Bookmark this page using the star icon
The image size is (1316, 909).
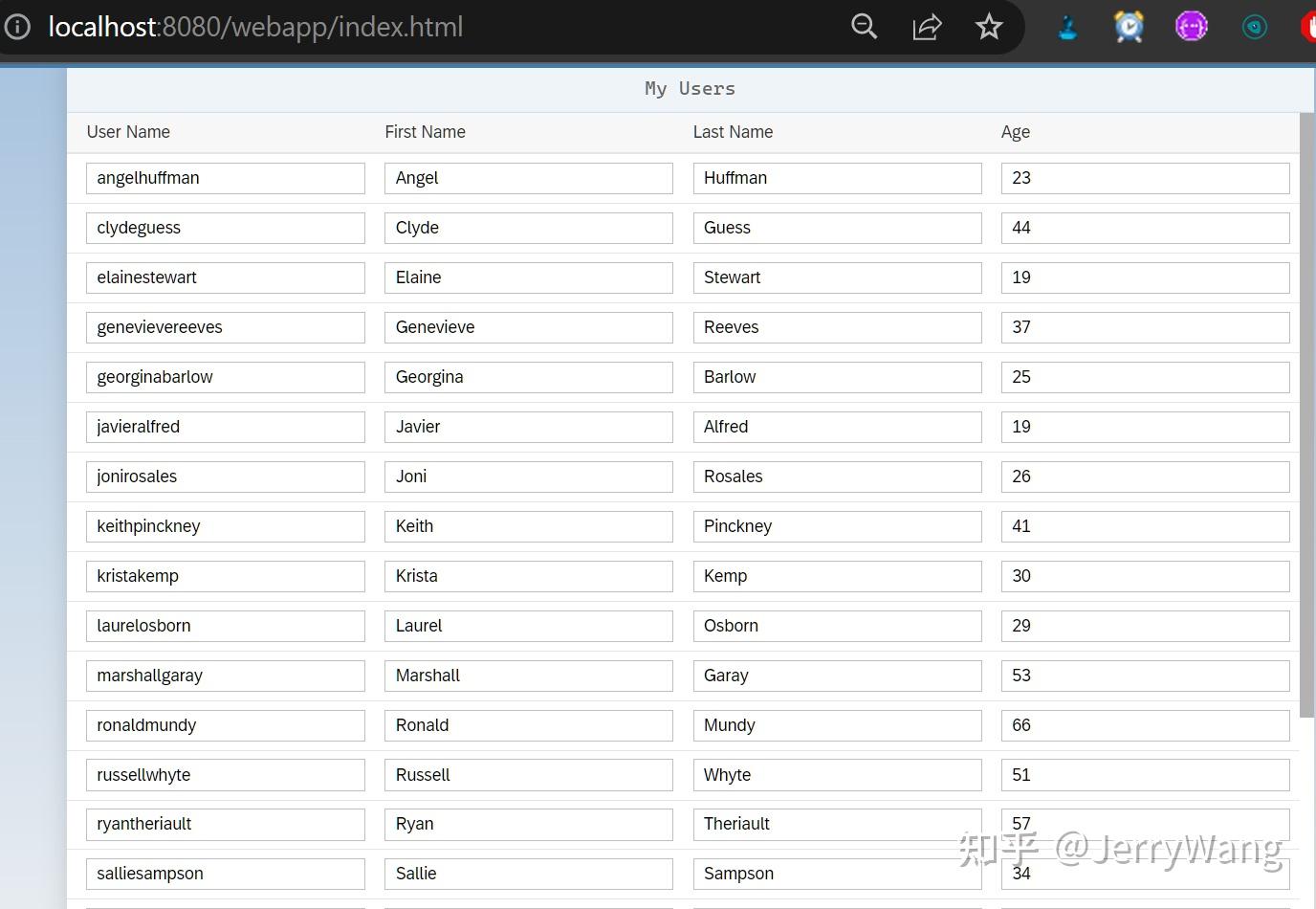point(989,27)
